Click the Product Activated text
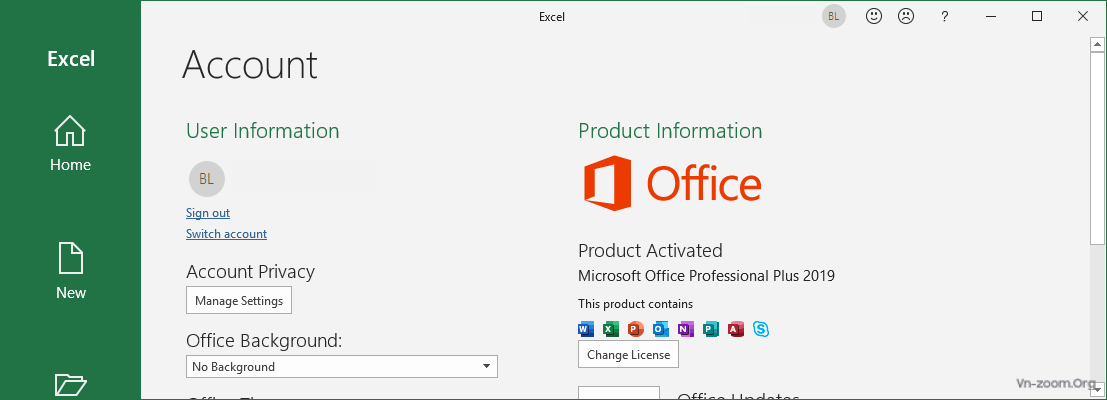 [650, 250]
